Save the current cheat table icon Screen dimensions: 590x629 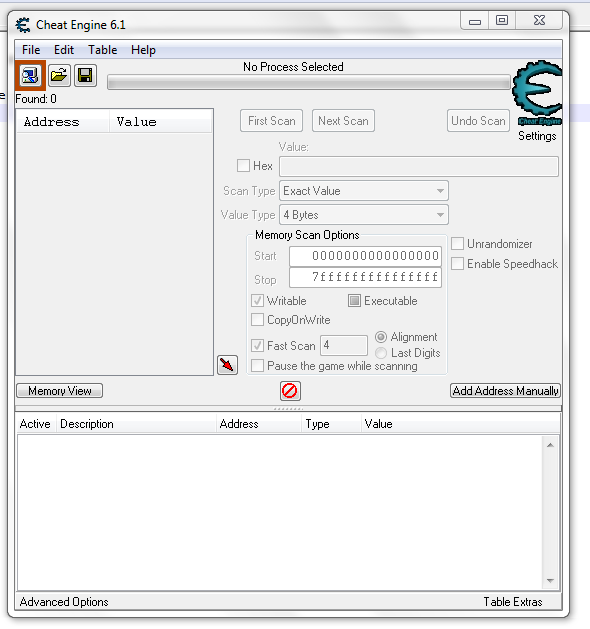click(x=85, y=75)
